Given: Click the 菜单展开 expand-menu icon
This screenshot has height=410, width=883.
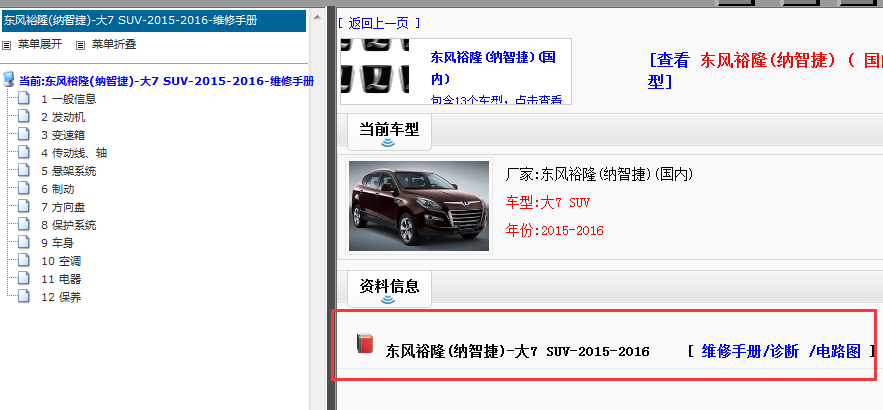Looking at the screenshot, I should (7, 45).
